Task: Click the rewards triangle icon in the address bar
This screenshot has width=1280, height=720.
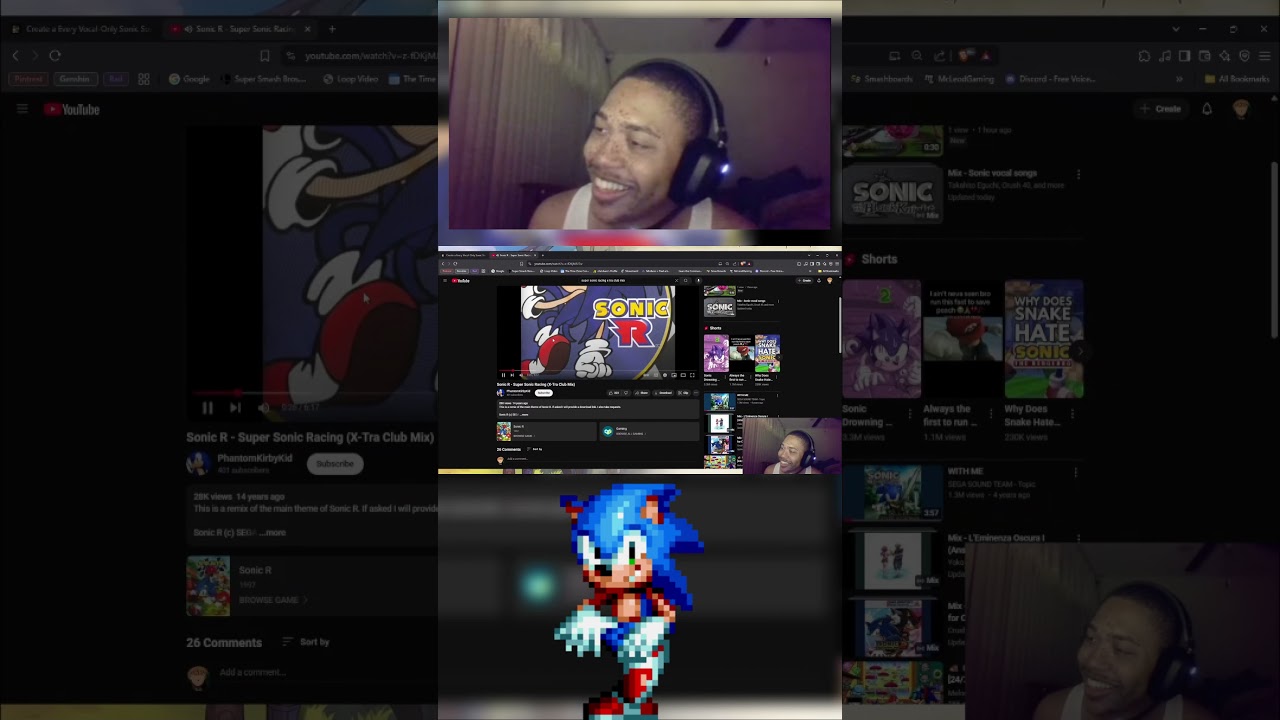Action: pos(985,56)
